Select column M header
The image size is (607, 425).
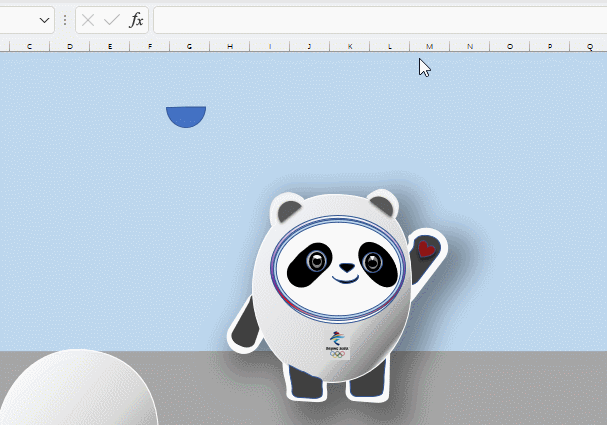click(429, 46)
